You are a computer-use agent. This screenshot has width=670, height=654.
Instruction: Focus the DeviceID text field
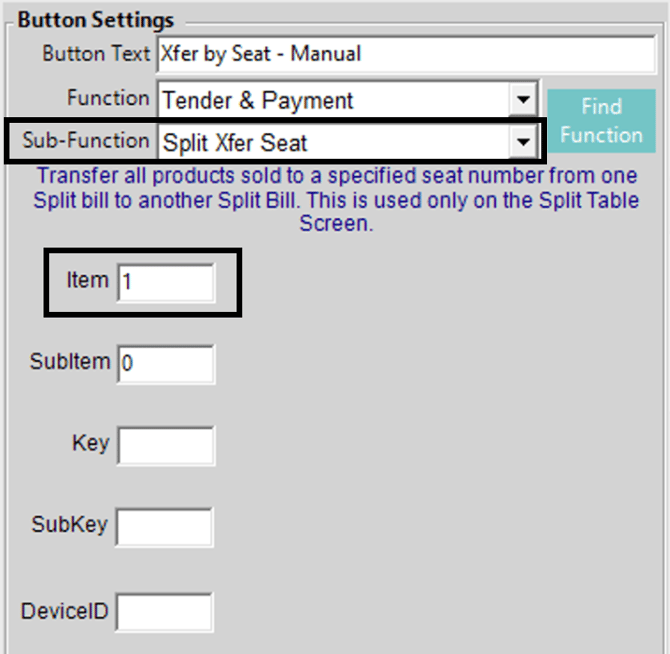[165, 611]
